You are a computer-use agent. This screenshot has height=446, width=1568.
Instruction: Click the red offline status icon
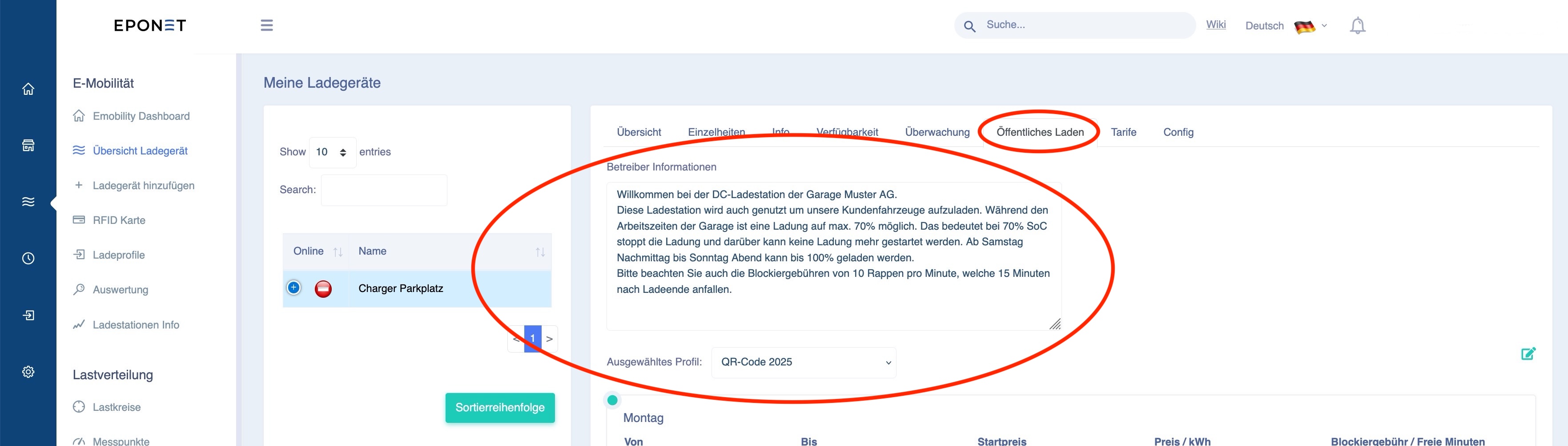point(323,289)
